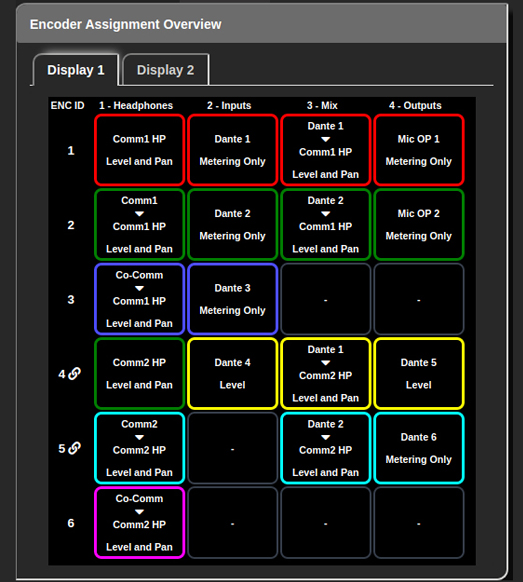523x582 pixels.
Task: Open the Dante 5 Level output cell
Action: 419,373
